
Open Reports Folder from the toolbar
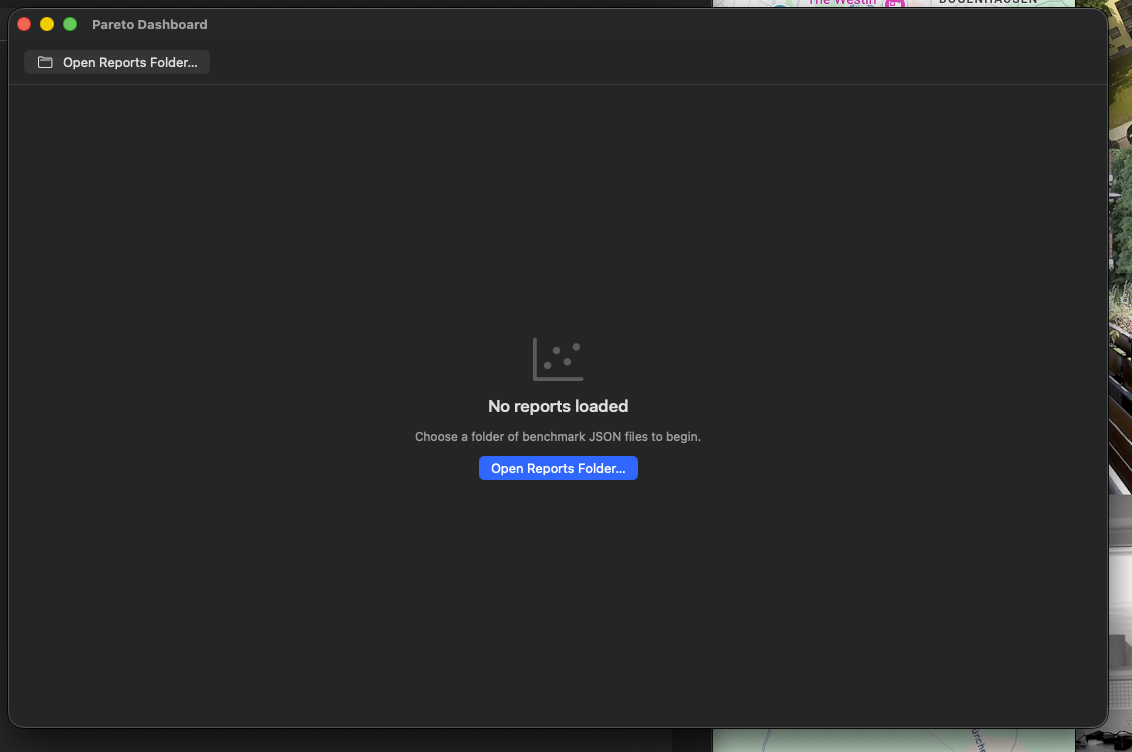(117, 62)
